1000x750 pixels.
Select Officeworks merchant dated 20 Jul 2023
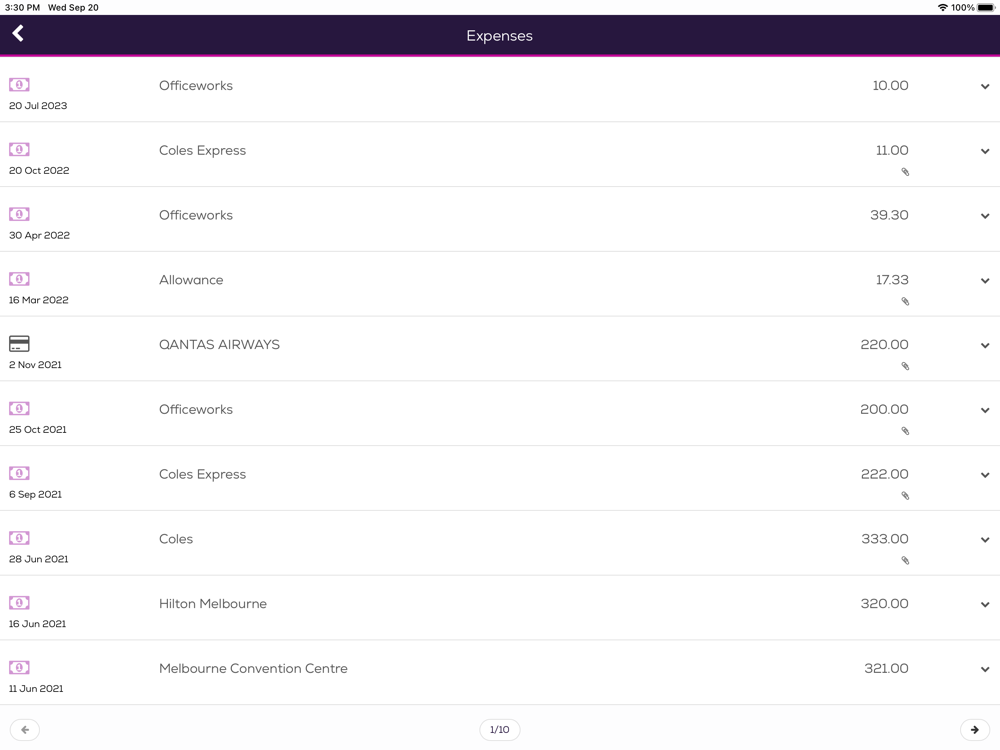coord(196,85)
